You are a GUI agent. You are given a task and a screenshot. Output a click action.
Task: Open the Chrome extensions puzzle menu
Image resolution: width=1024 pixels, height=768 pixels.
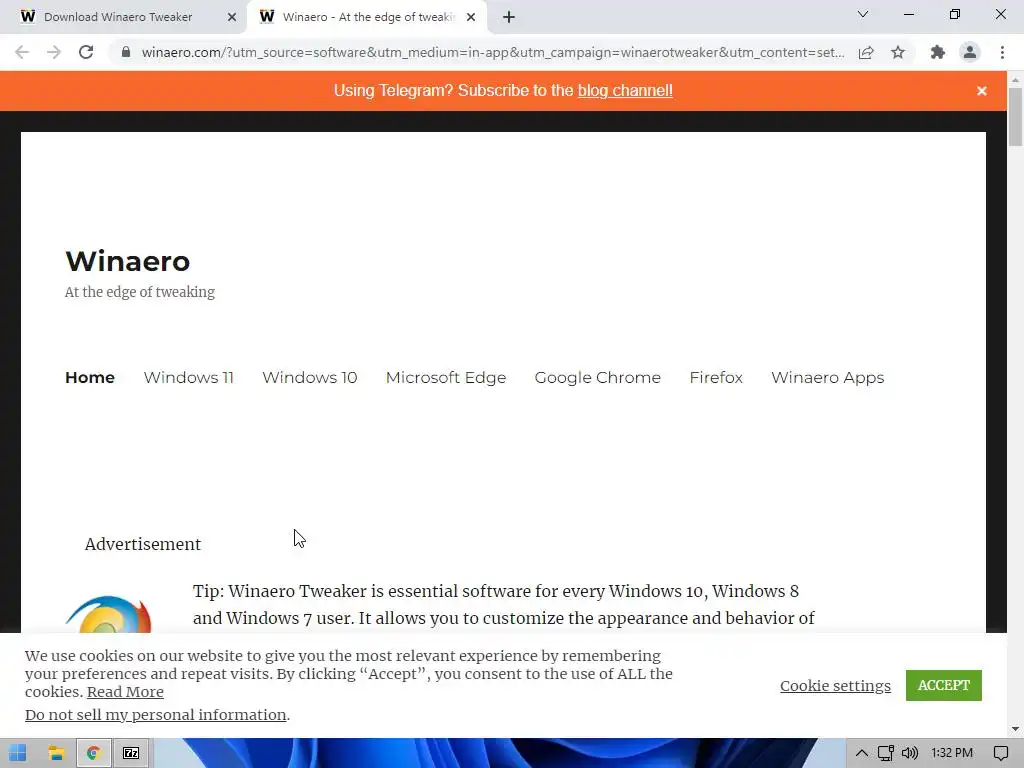(x=938, y=52)
